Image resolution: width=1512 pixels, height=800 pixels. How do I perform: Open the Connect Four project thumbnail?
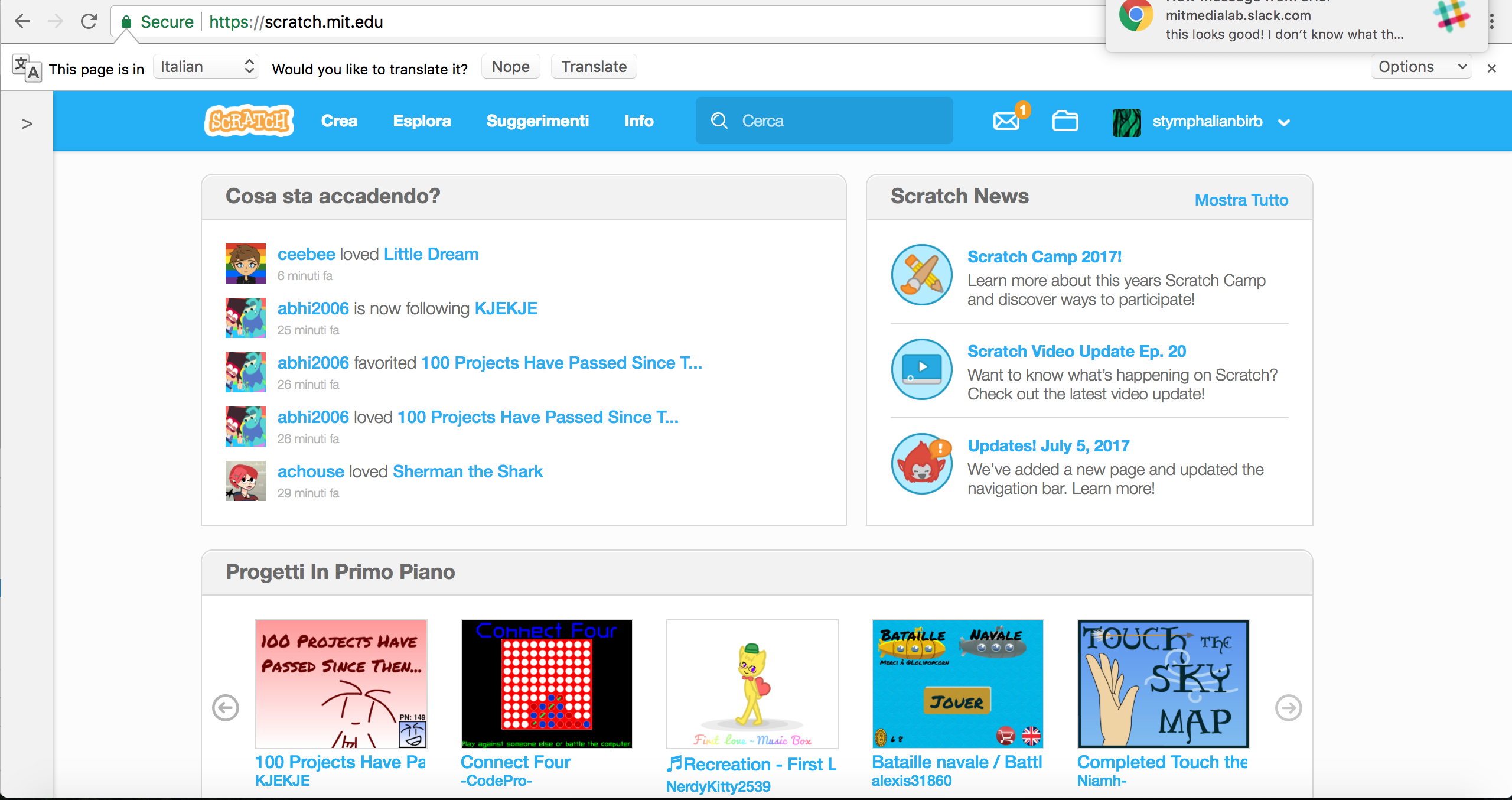(546, 684)
